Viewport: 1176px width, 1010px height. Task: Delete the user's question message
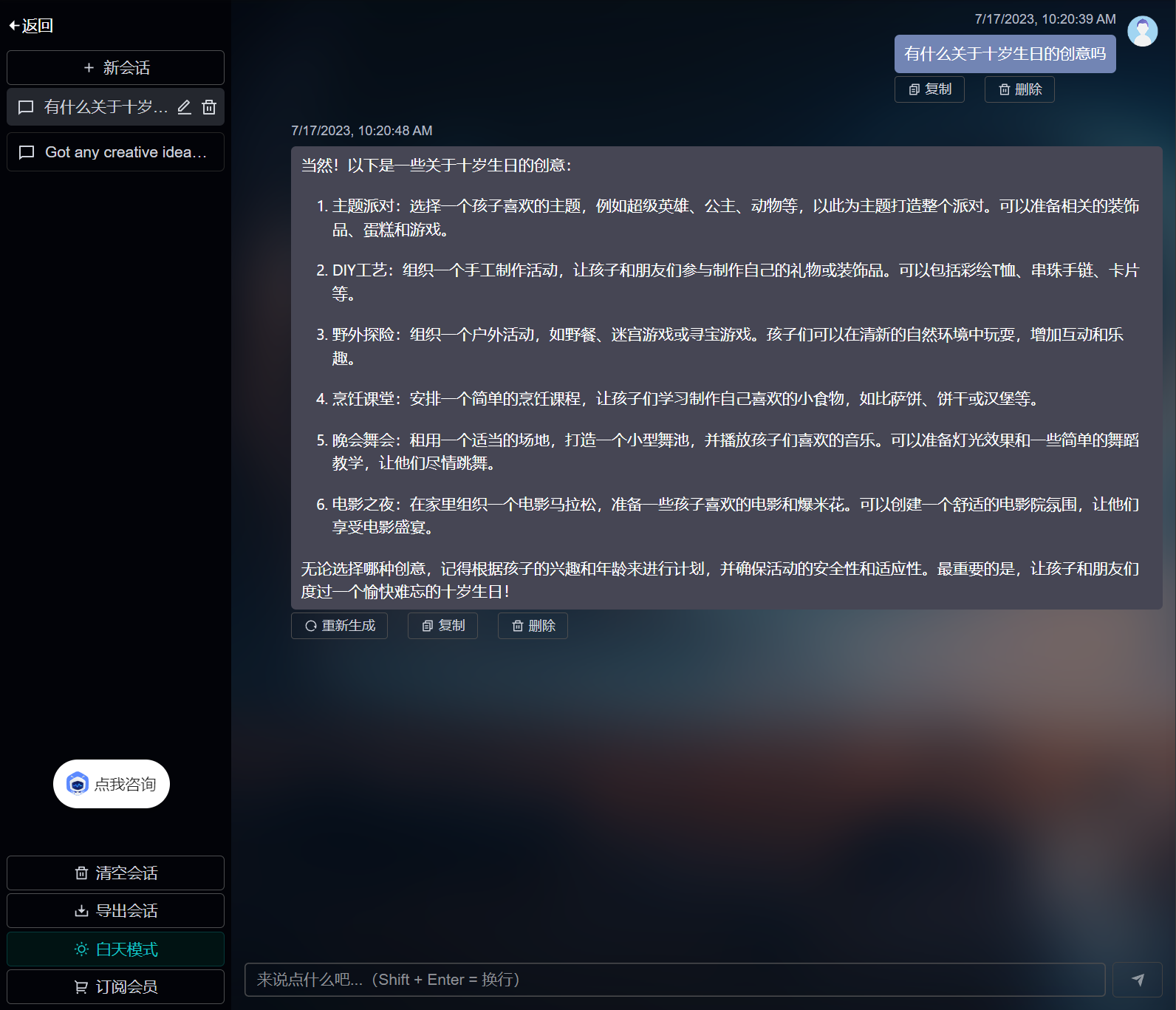(x=1019, y=89)
